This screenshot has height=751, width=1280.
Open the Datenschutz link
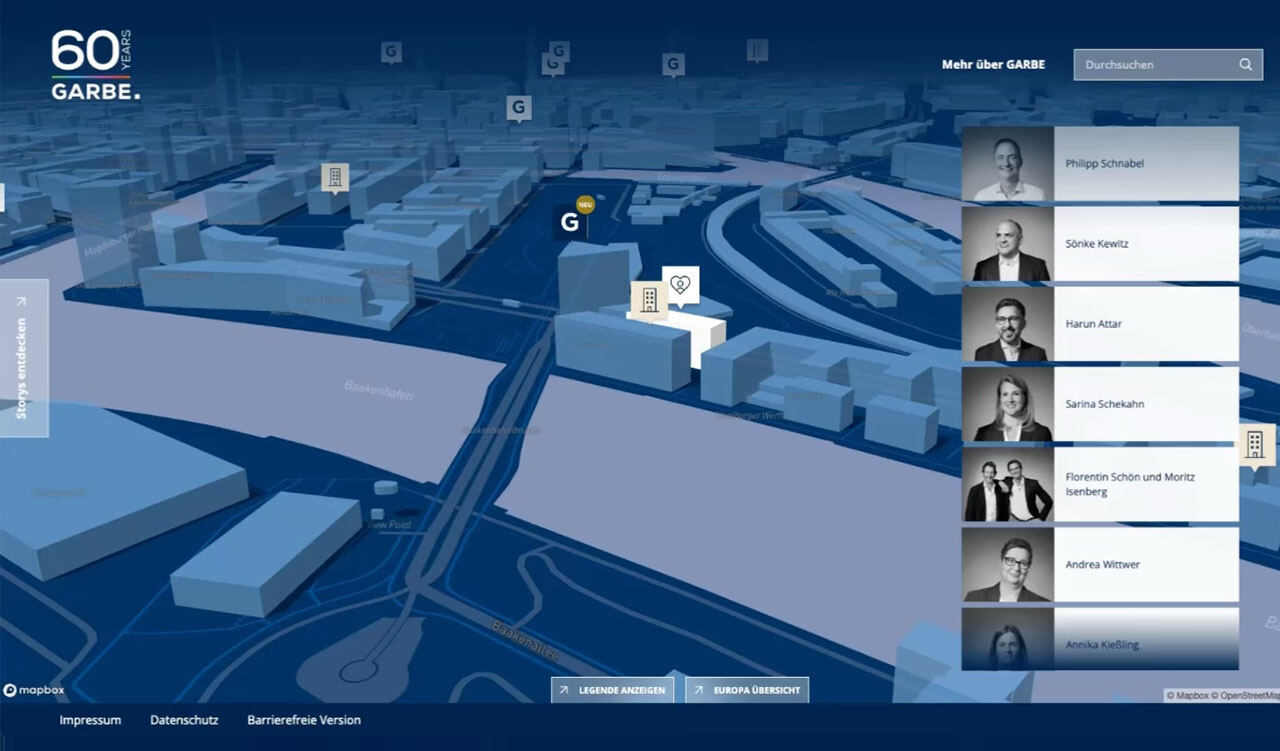tap(184, 720)
